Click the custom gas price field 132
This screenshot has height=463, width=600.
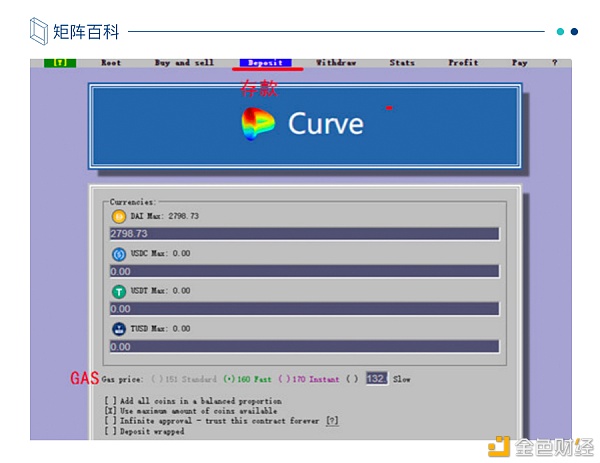click(377, 379)
